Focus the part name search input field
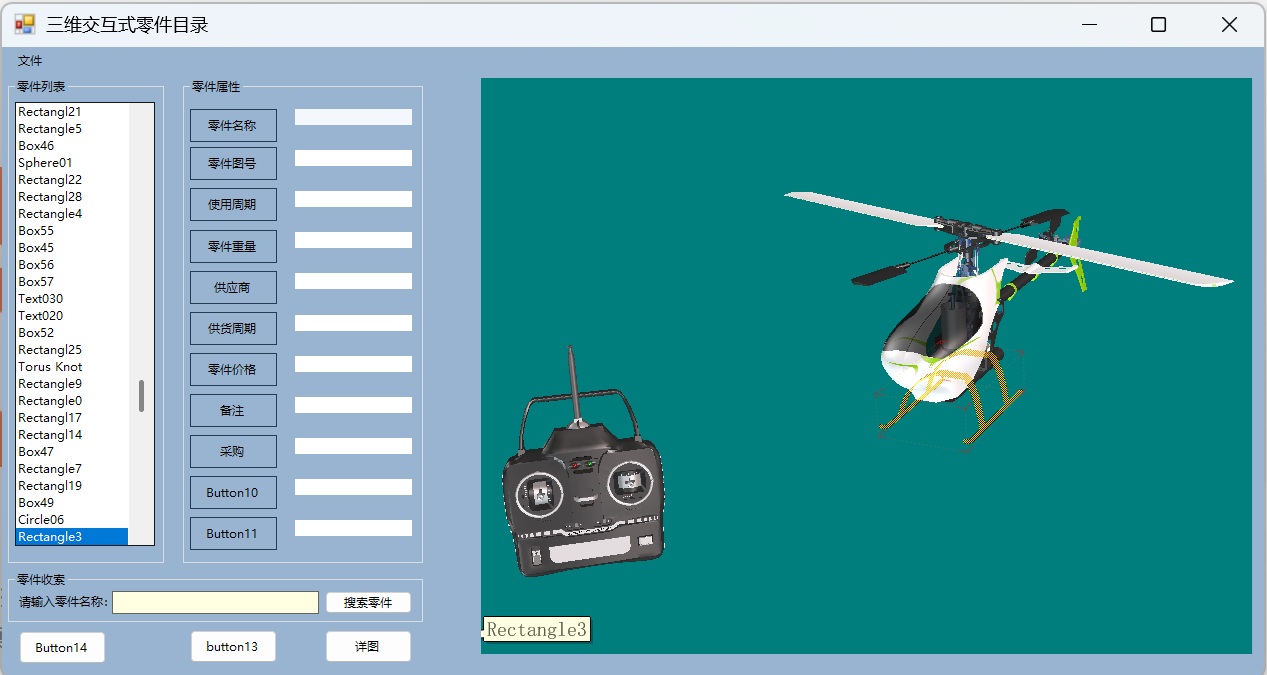 pyautogui.click(x=215, y=603)
